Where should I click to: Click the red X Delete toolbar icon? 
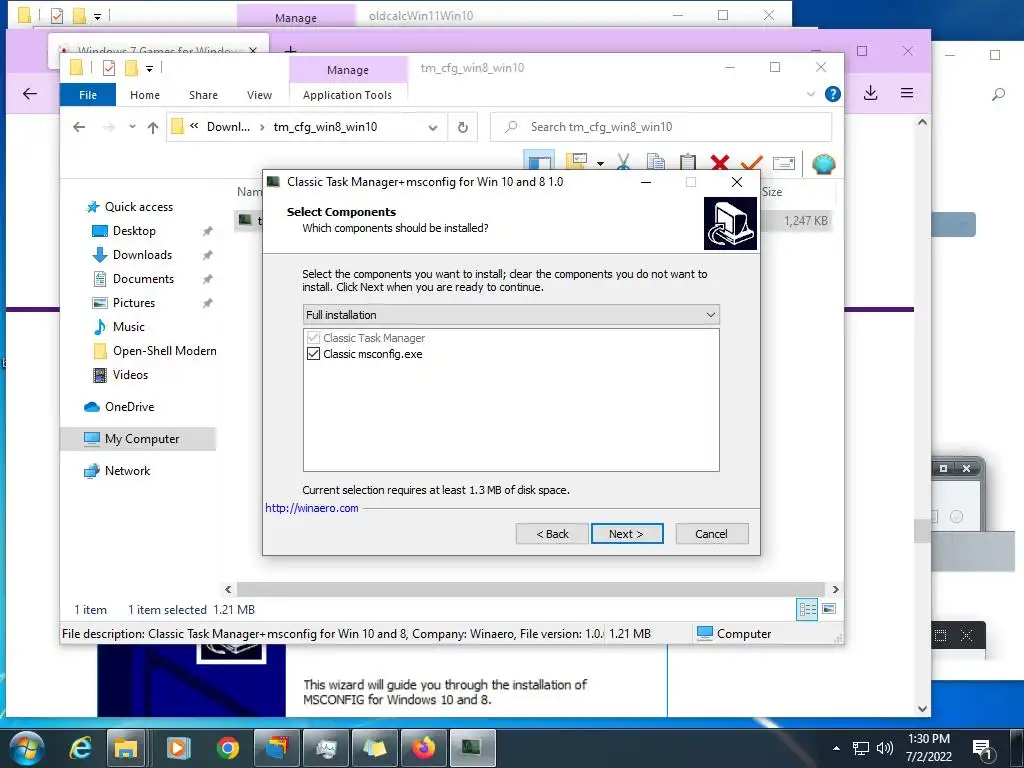pyautogui.click(x=720, y=163)
